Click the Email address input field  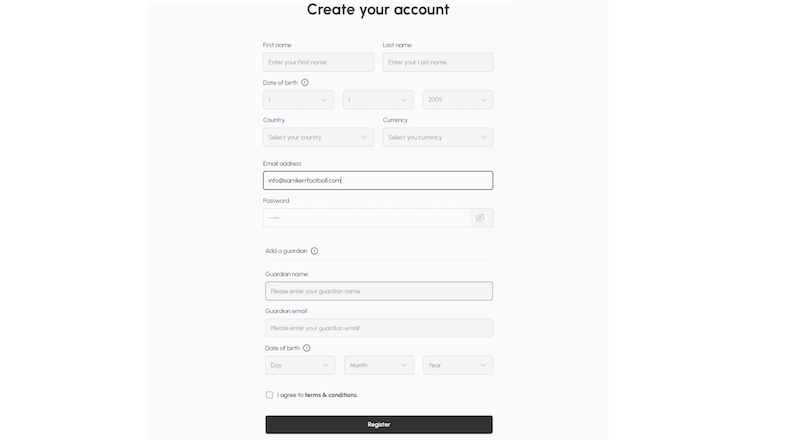pyautogui.click(x=378, y=180)
